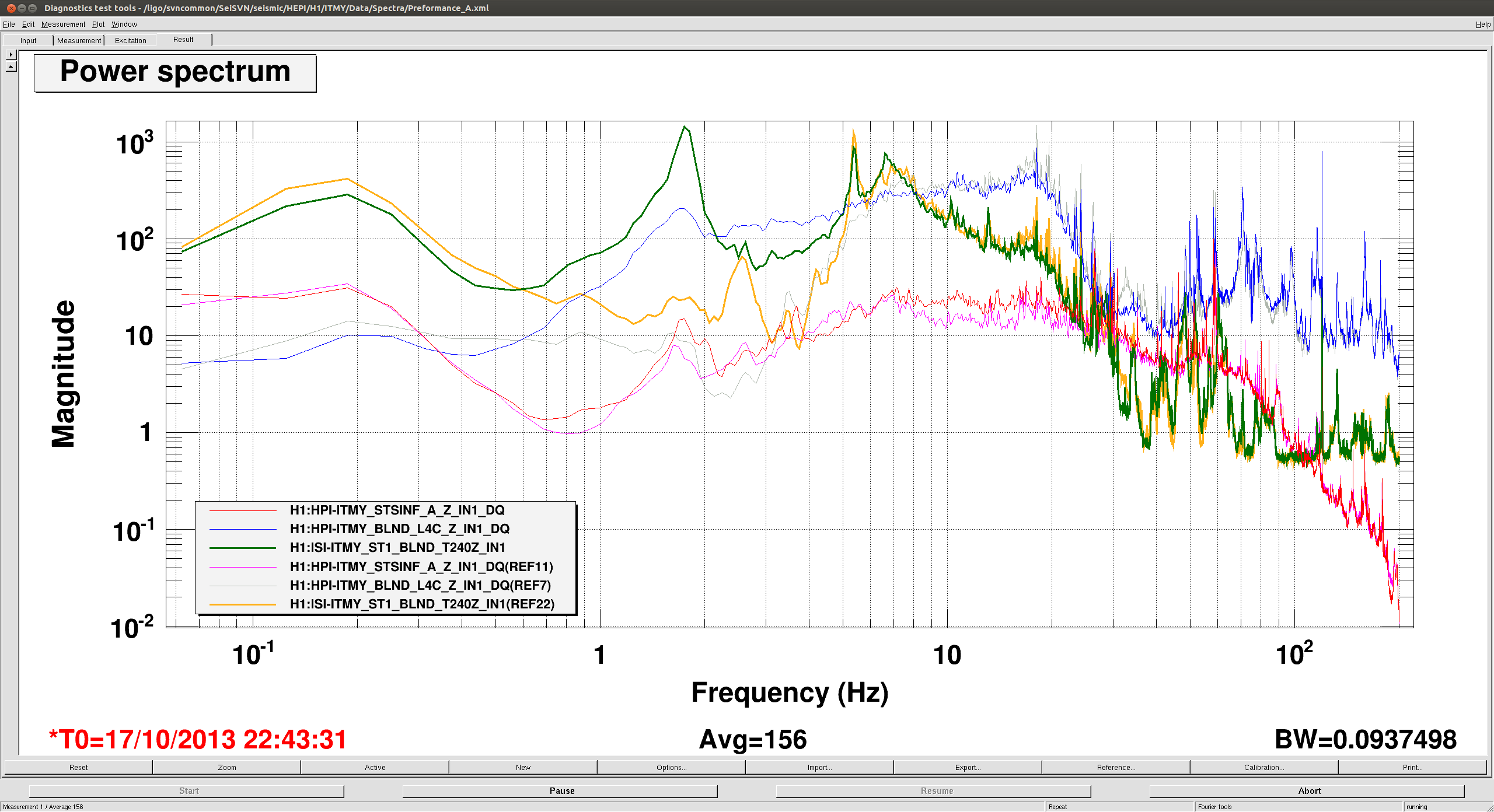
Task: Click the Active button
Action: point(375,767)
